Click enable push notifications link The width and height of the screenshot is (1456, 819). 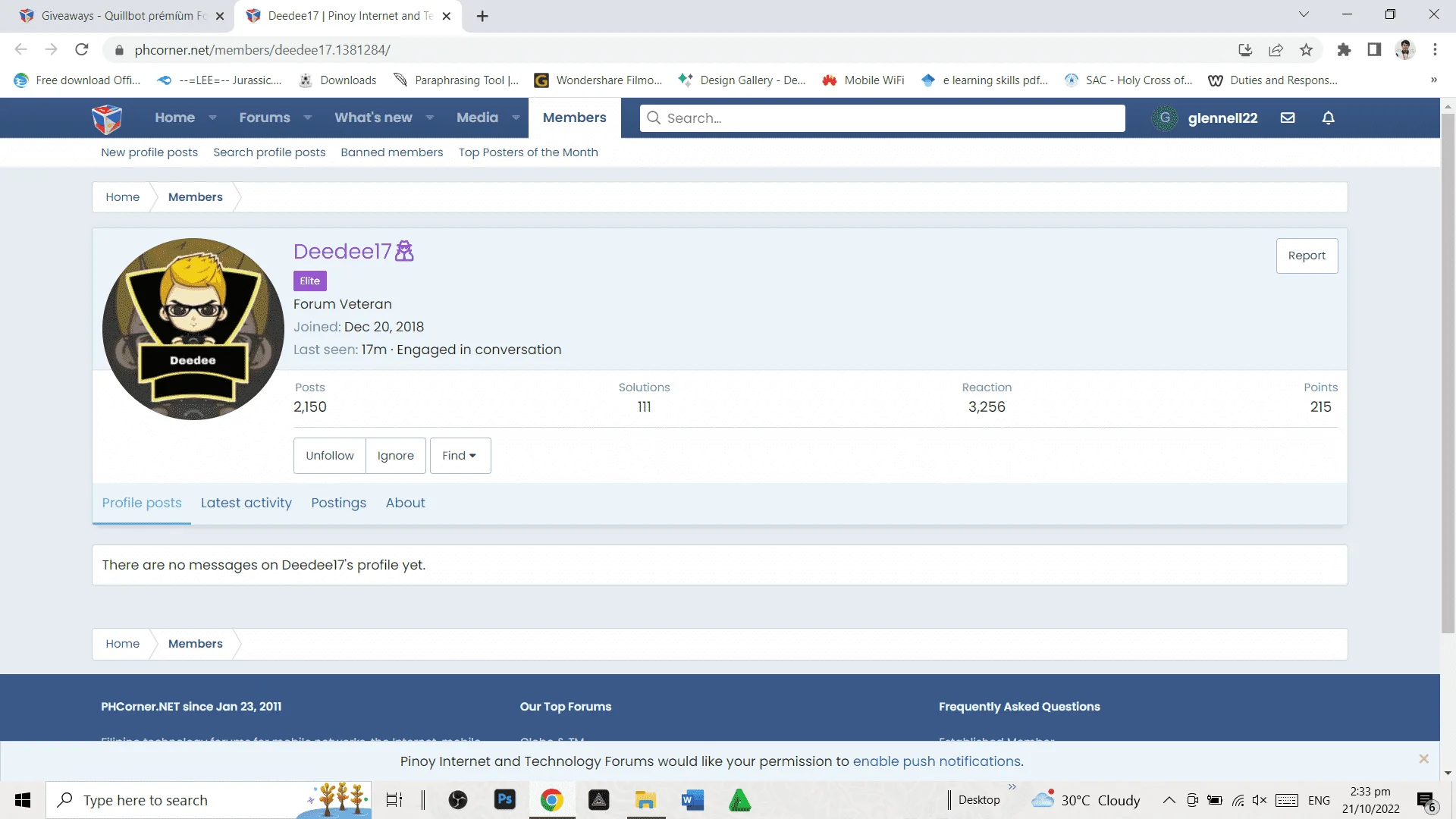click(937, 761)
